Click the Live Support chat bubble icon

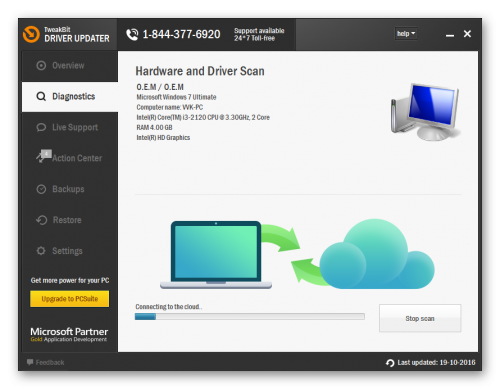coord(41,127)
